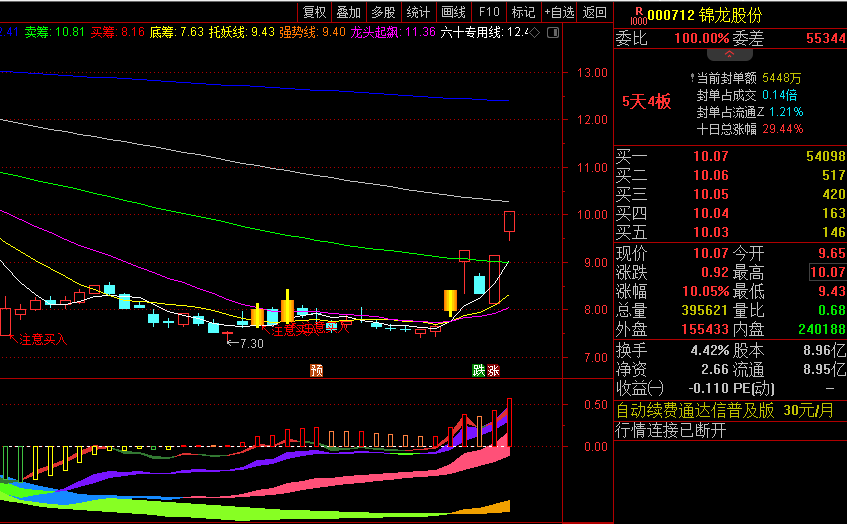Viewport: 847px width, 524px height.
Task: Click the green 跌 marker on chart
Action: coord(479,370)
